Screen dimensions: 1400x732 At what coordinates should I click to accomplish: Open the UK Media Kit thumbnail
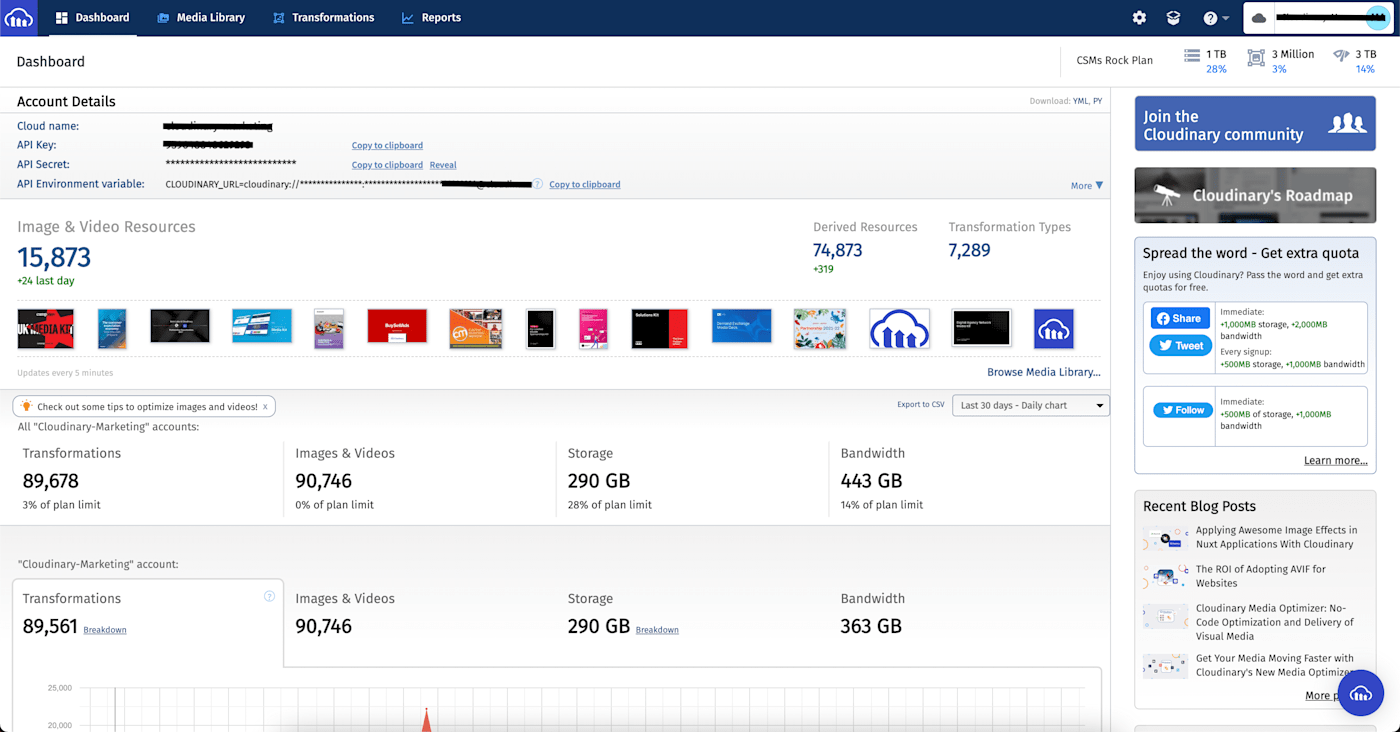pos(46,328)
